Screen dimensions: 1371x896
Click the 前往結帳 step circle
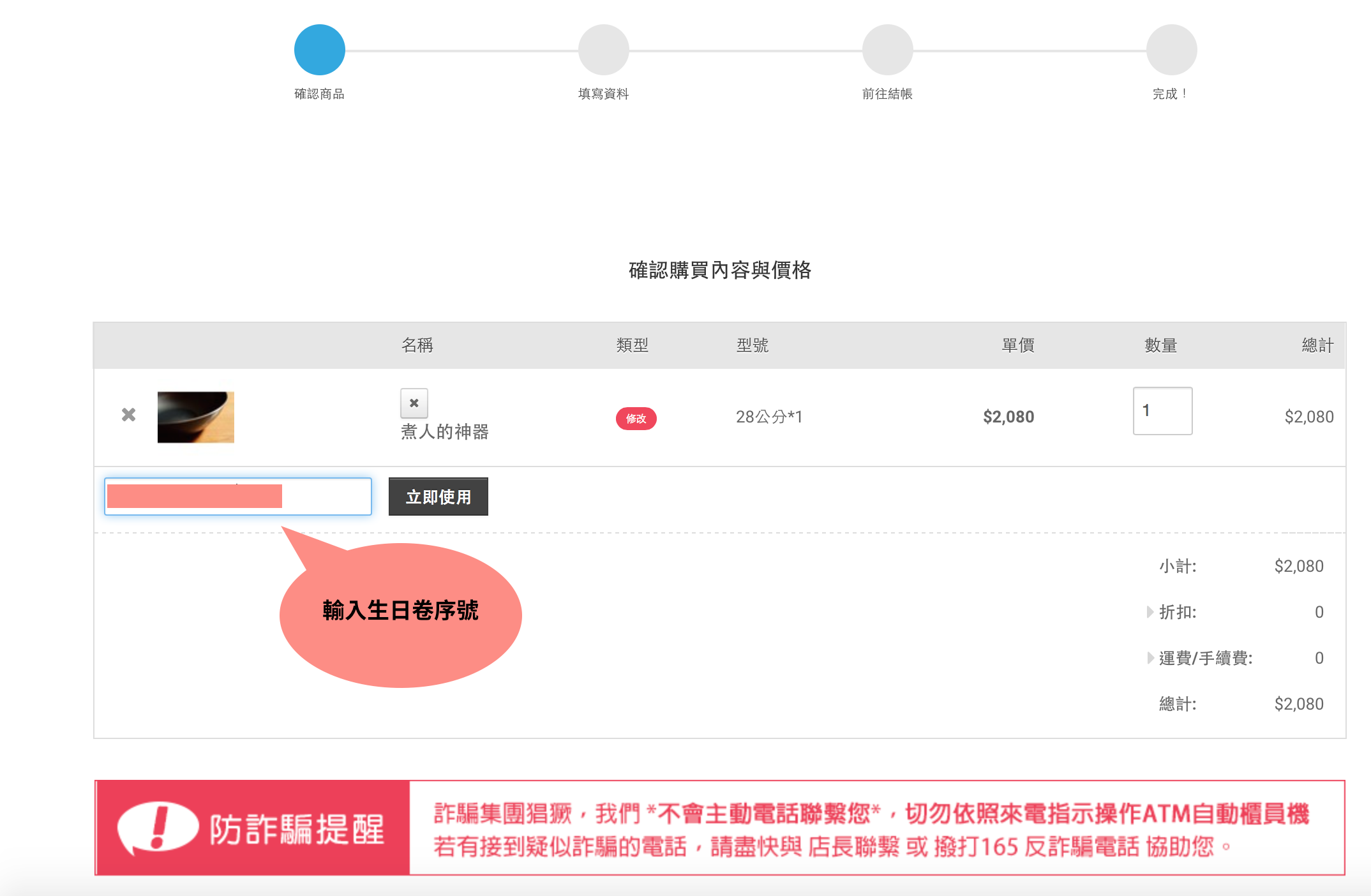[x=887, y=50]
